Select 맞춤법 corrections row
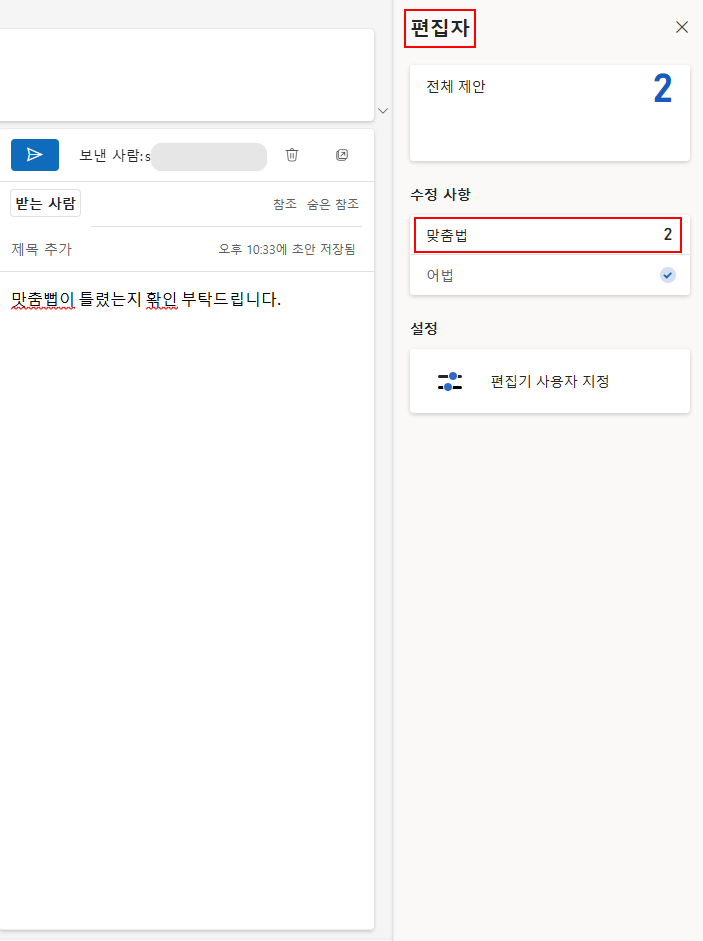The image size is (703, 941). (x=549, y=235)
